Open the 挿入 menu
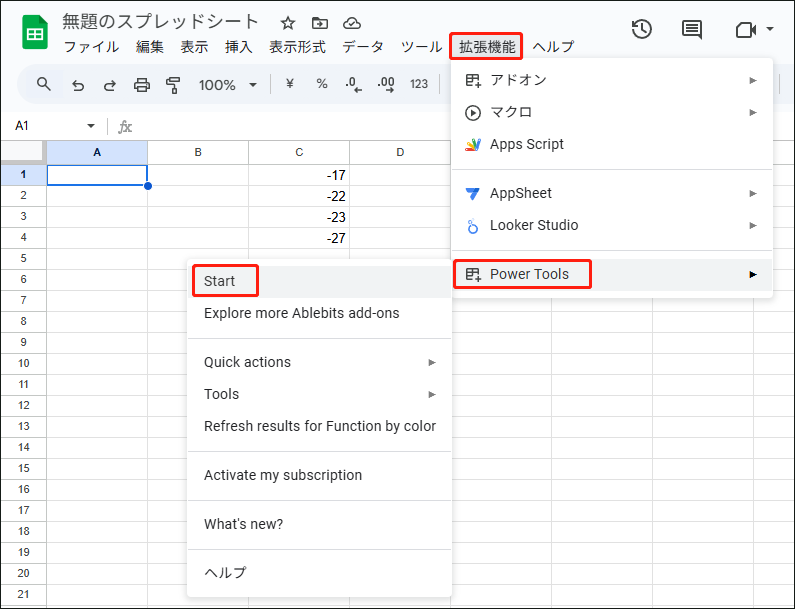Viewport: 795px width, 609px height. (238, 47)
